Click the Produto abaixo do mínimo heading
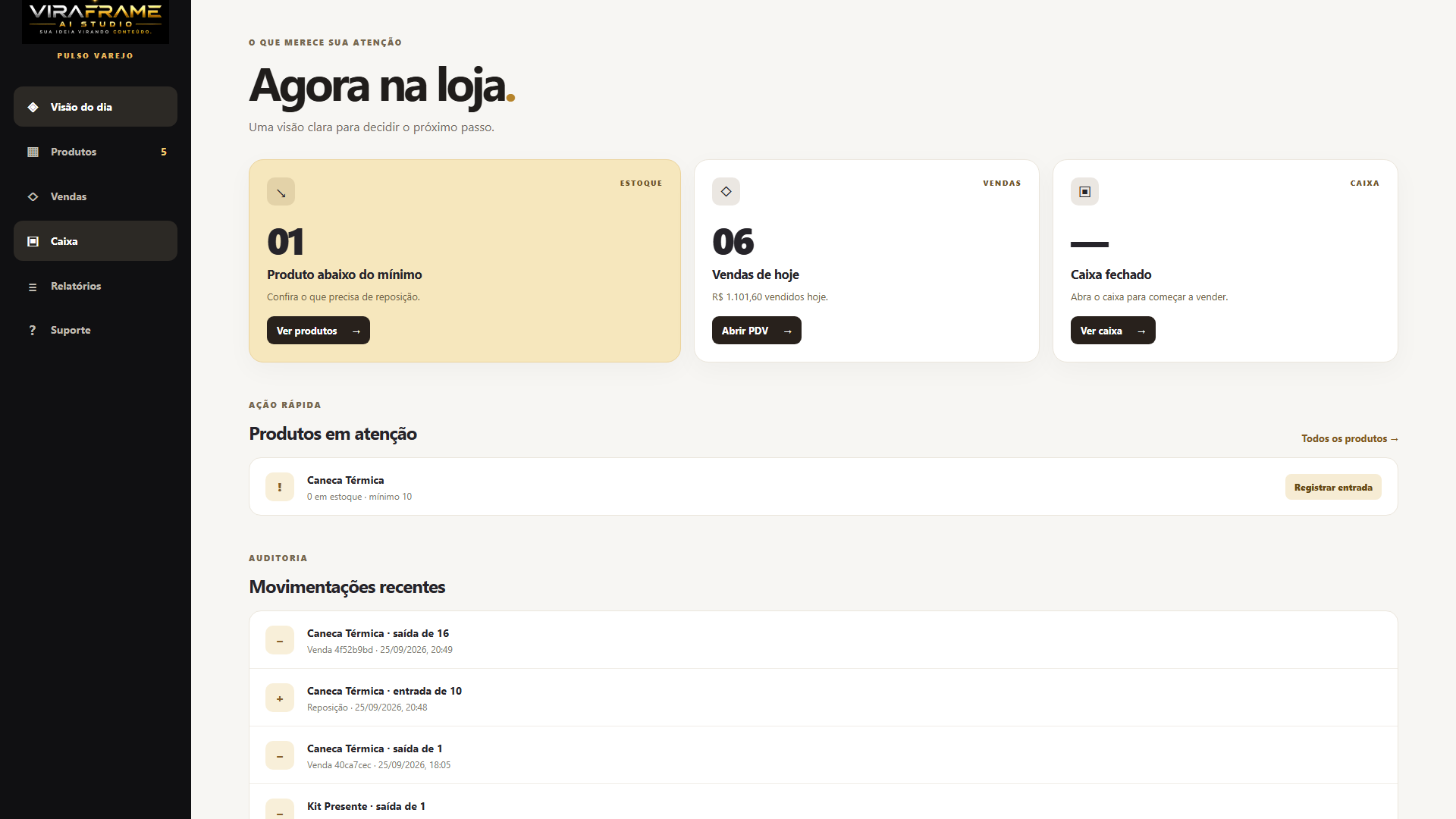Screen dimensions: 1456x819 [344, 275]
